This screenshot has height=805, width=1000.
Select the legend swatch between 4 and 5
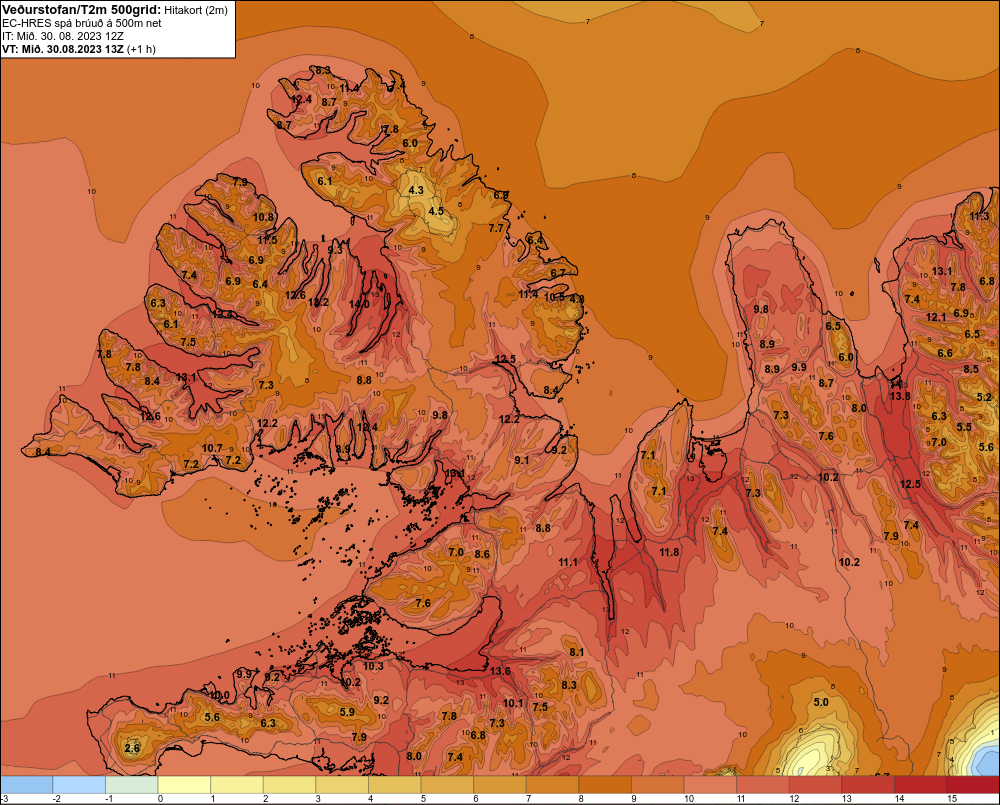[x=394, y=785]
